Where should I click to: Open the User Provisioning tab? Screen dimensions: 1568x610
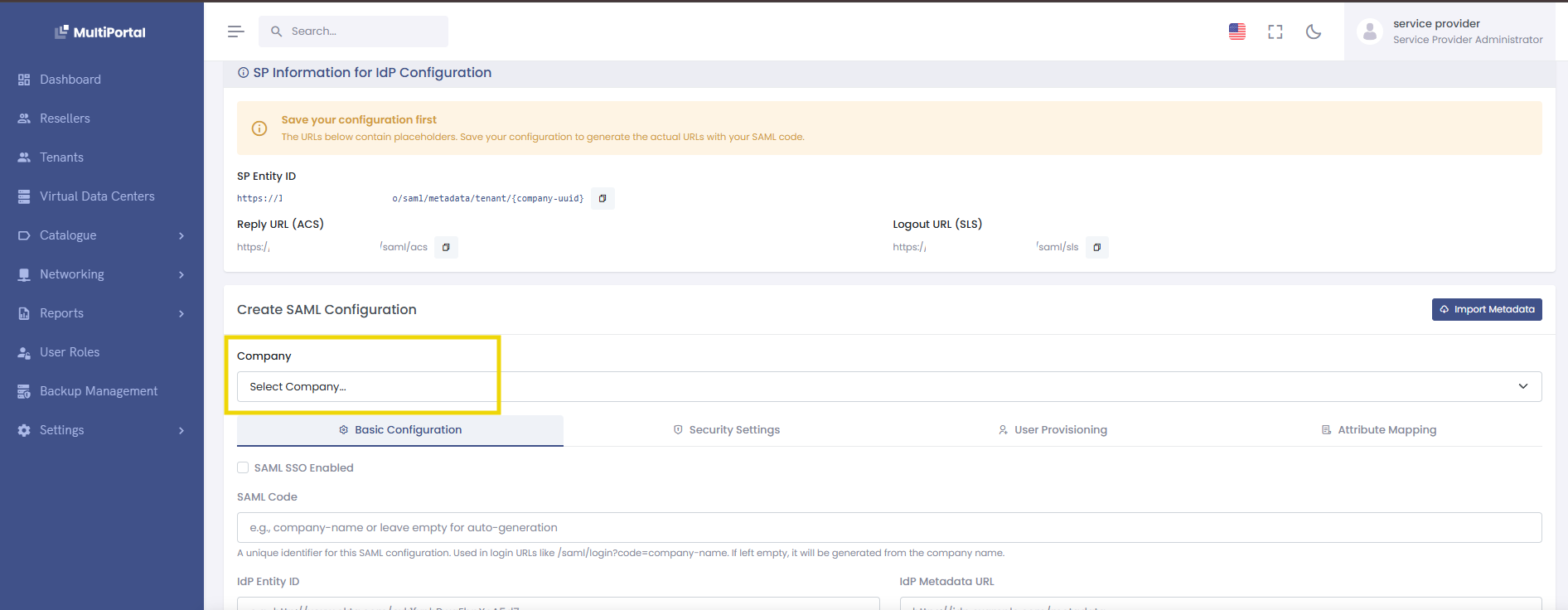(x=1053, y=430)
